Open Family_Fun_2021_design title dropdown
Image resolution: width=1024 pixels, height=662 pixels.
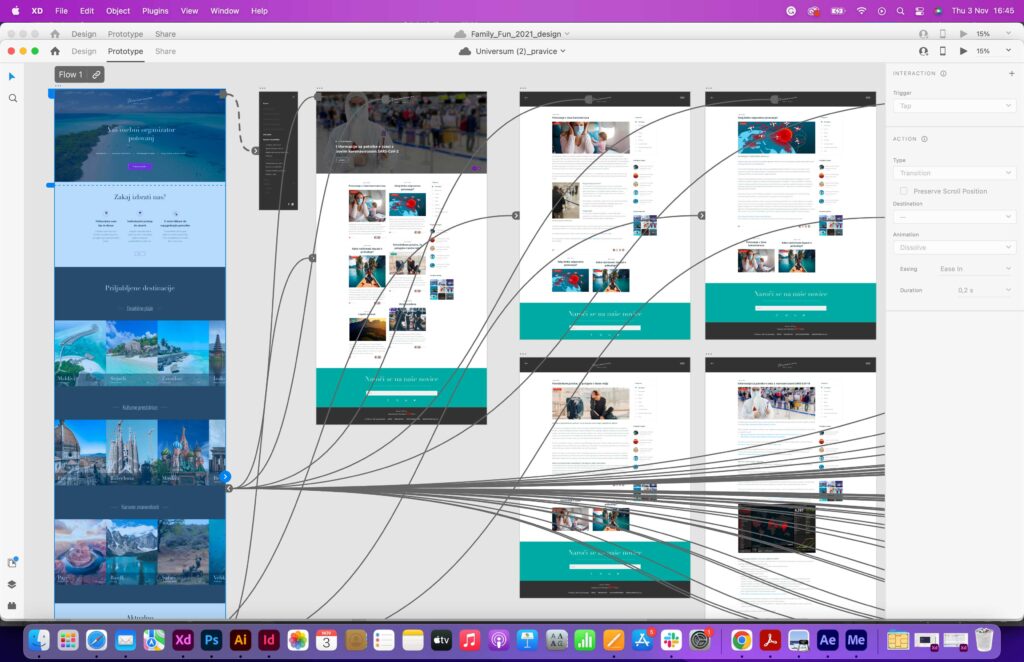pyautogui.click(x=520, y=34)
